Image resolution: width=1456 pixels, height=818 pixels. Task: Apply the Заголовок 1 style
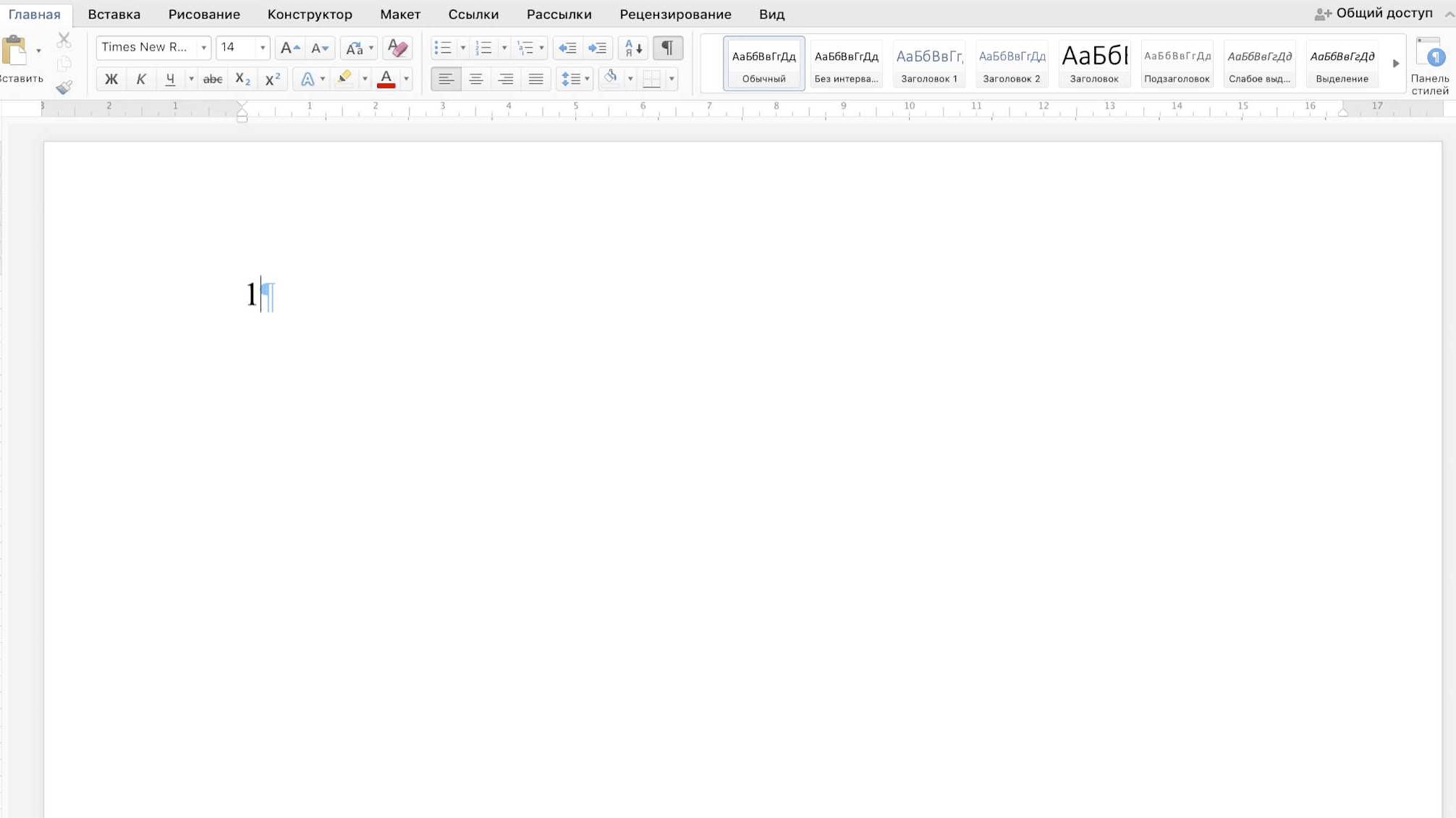928,64
